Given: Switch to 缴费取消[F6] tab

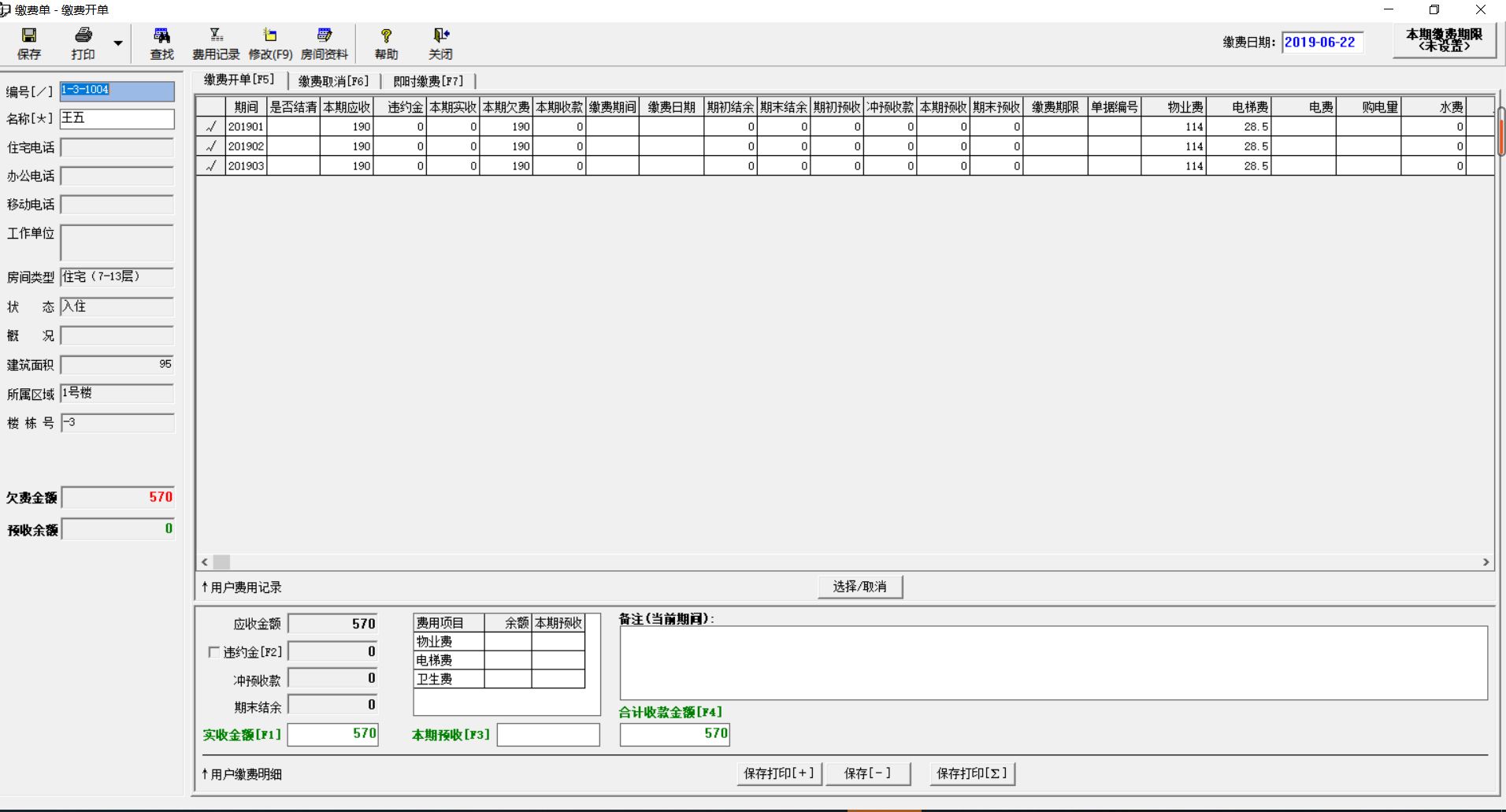Looking at the screenshot, I should pyautogui.click(x=333, y=81).
